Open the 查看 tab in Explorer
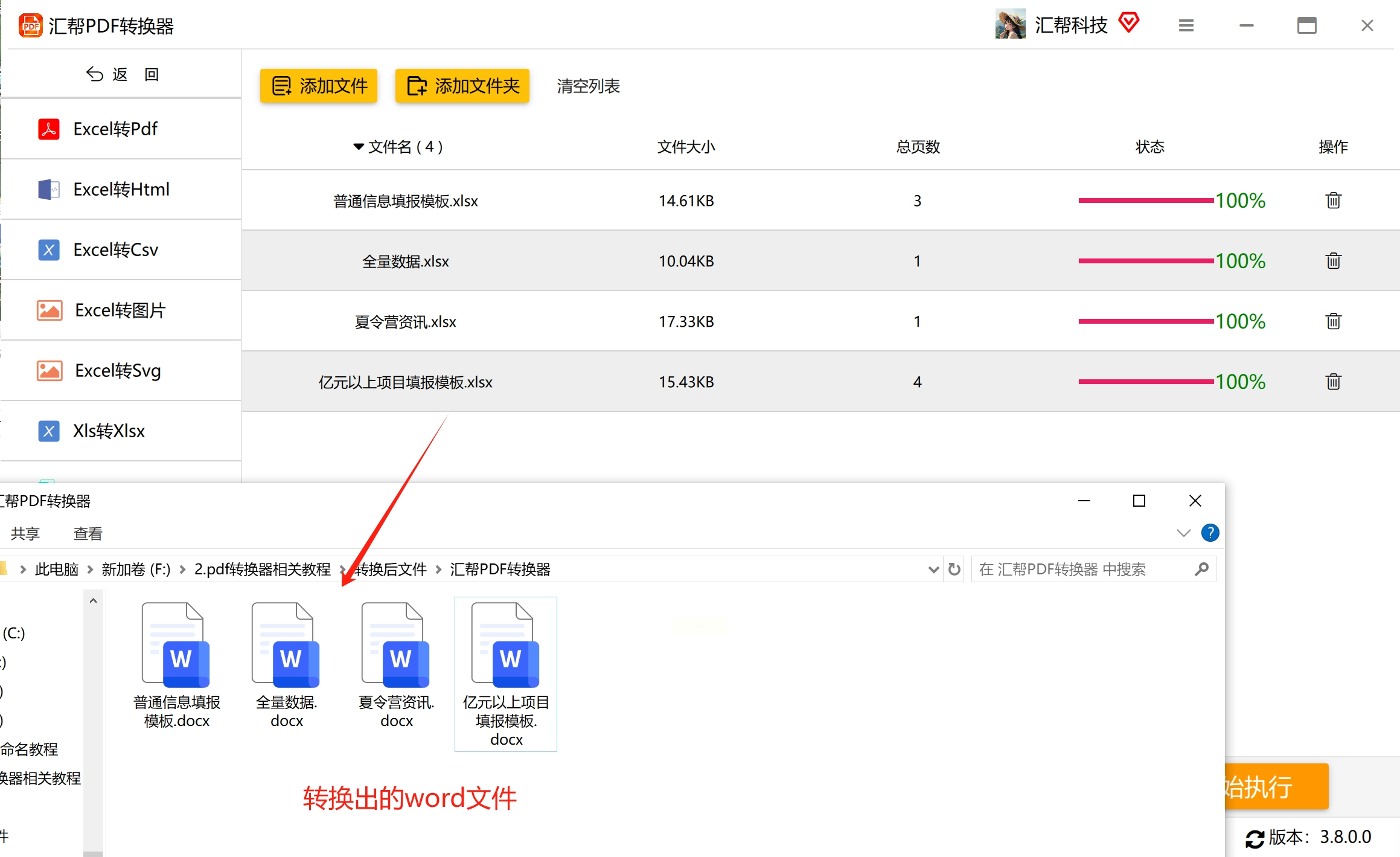1400x857 pixels. [x=88, y=533]
